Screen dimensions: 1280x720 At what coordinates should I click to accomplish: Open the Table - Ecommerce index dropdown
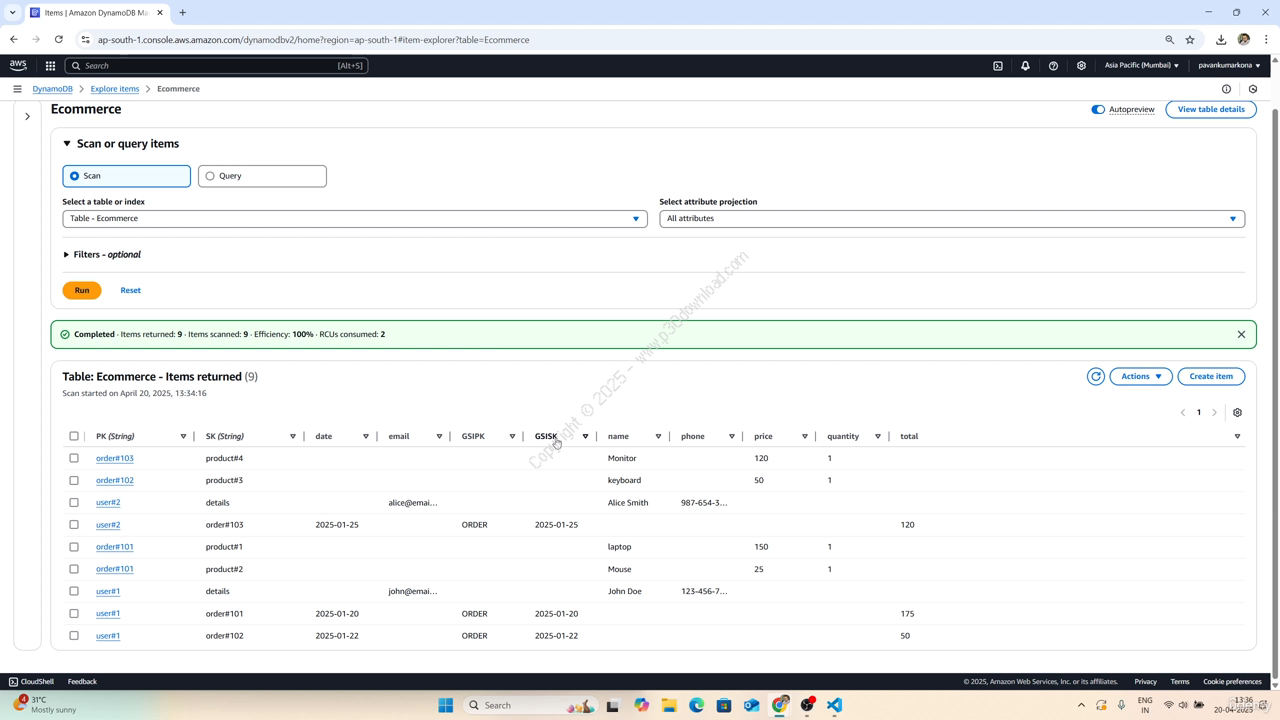point(354,218)
